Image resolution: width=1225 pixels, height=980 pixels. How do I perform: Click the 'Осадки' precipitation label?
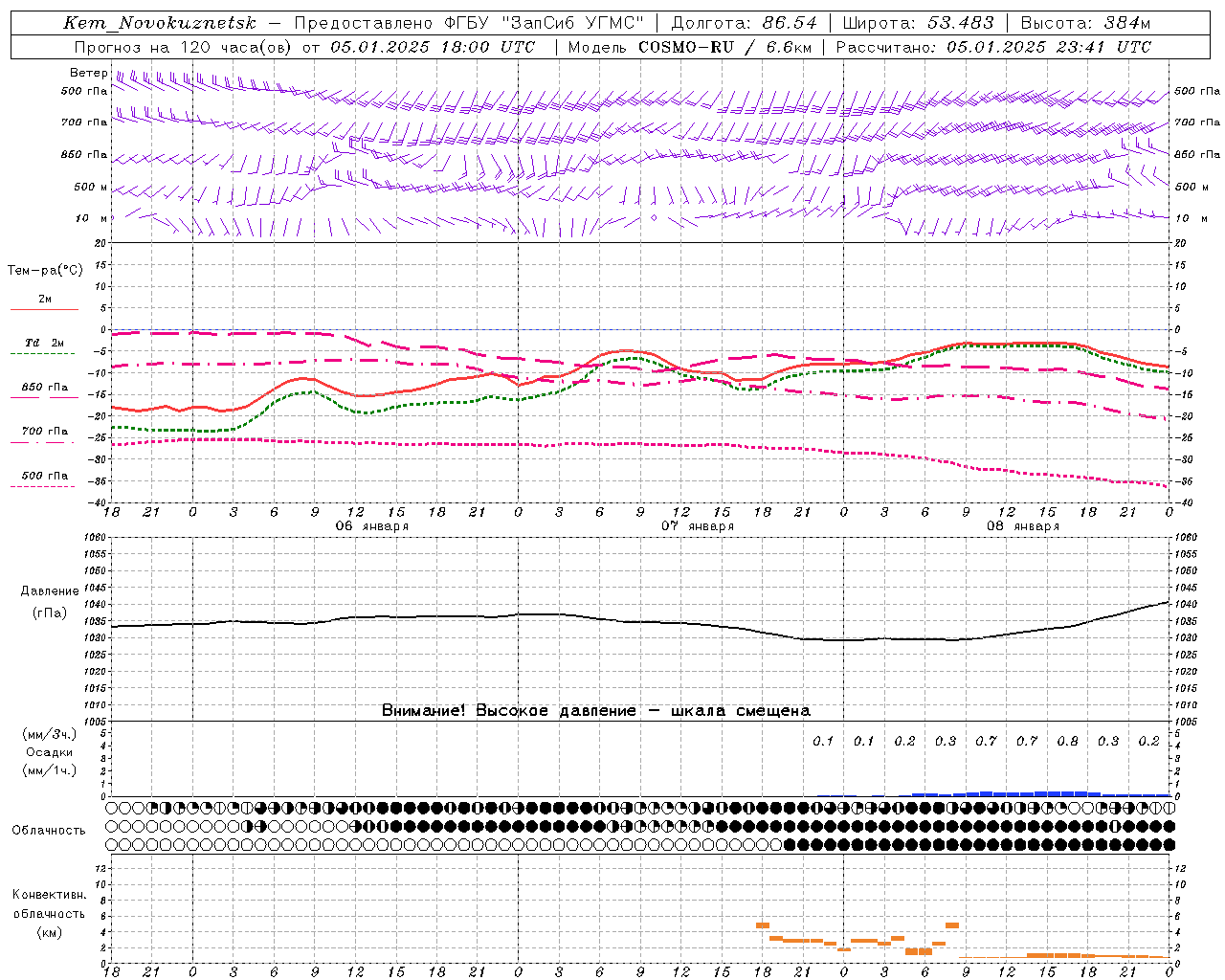click(x=50, y=752)
